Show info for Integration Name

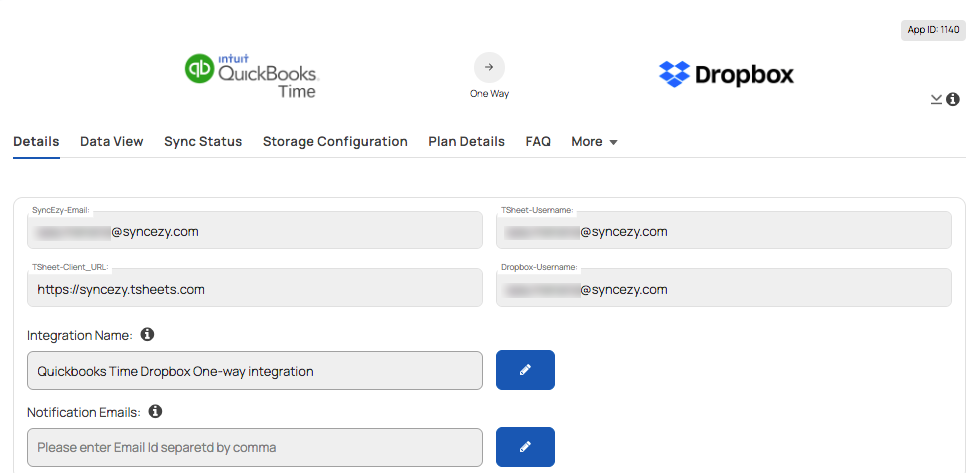(x=147, y=335)
